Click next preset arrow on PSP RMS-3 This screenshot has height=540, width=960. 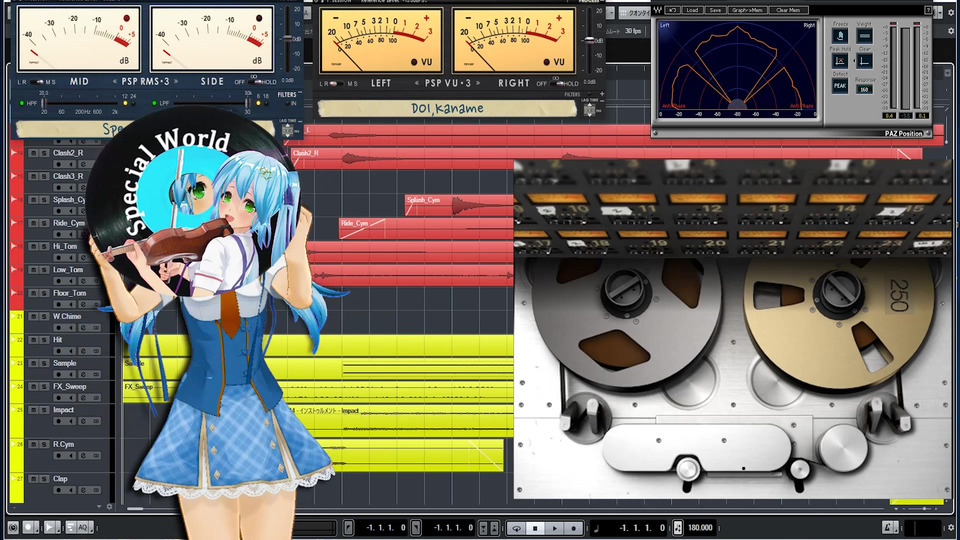[x=177, y=81]
